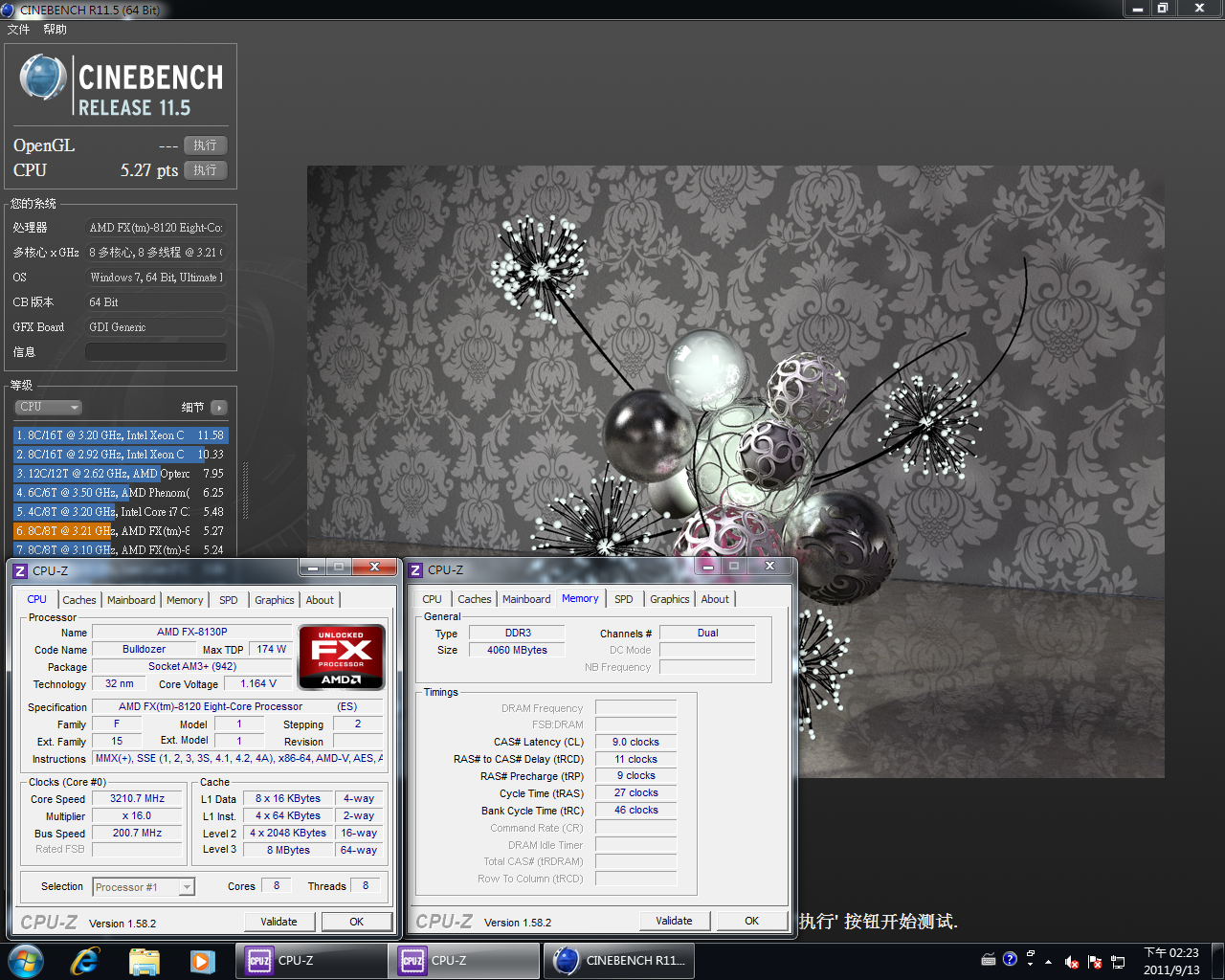The width and height of the screenshot is (1225, 980).
Task: Click the keyboard tray icon
Action: click(x=989, y=959)
